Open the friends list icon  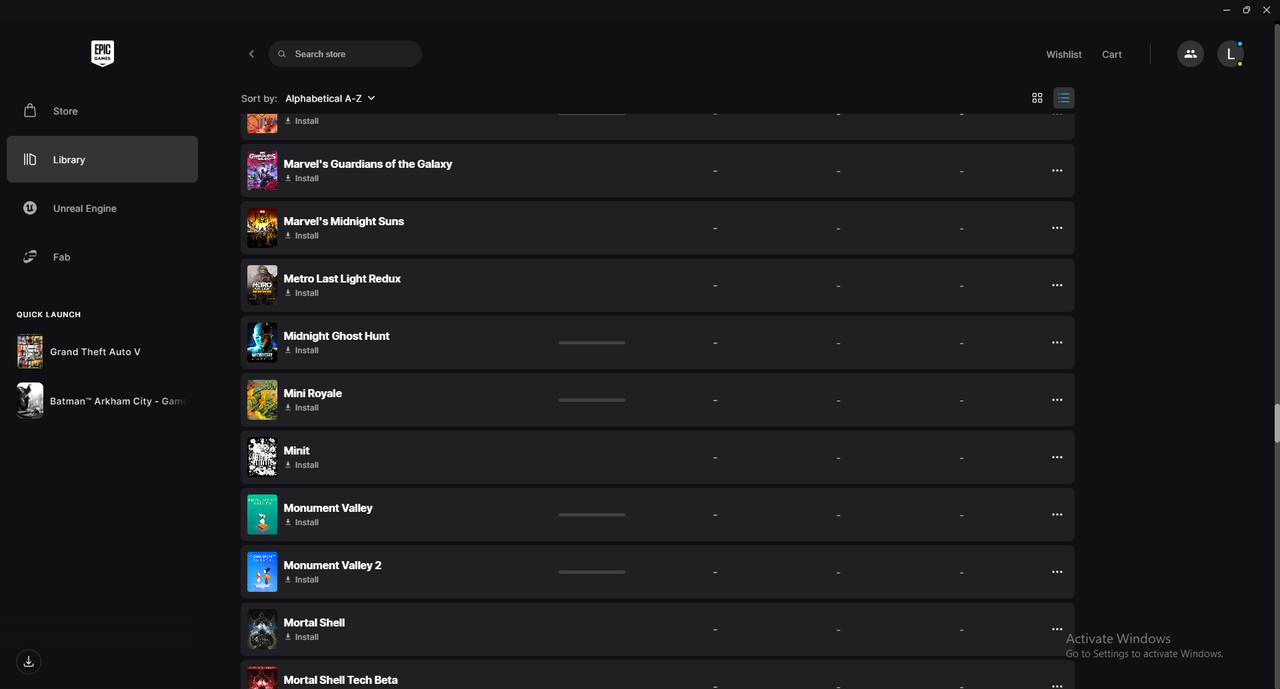click(1190, 54)
